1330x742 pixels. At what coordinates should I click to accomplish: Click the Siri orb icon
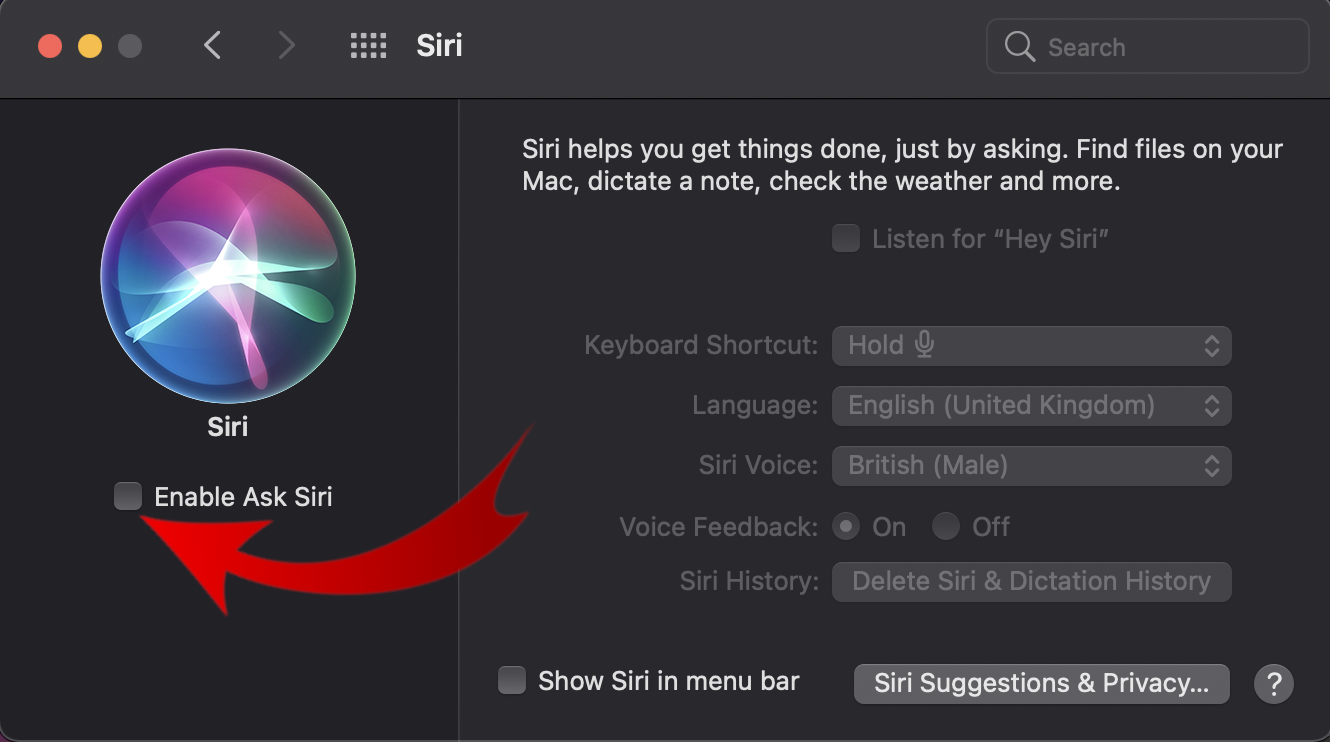(x=228, y=274)
